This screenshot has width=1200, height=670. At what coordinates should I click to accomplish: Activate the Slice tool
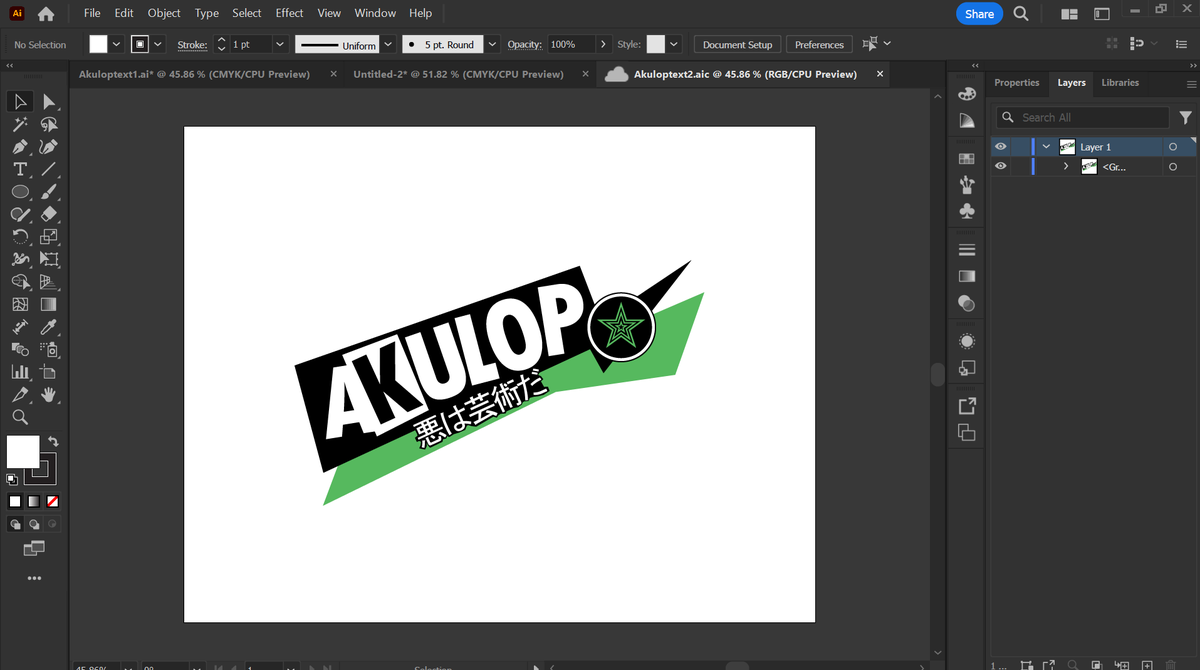pos(20,394)
